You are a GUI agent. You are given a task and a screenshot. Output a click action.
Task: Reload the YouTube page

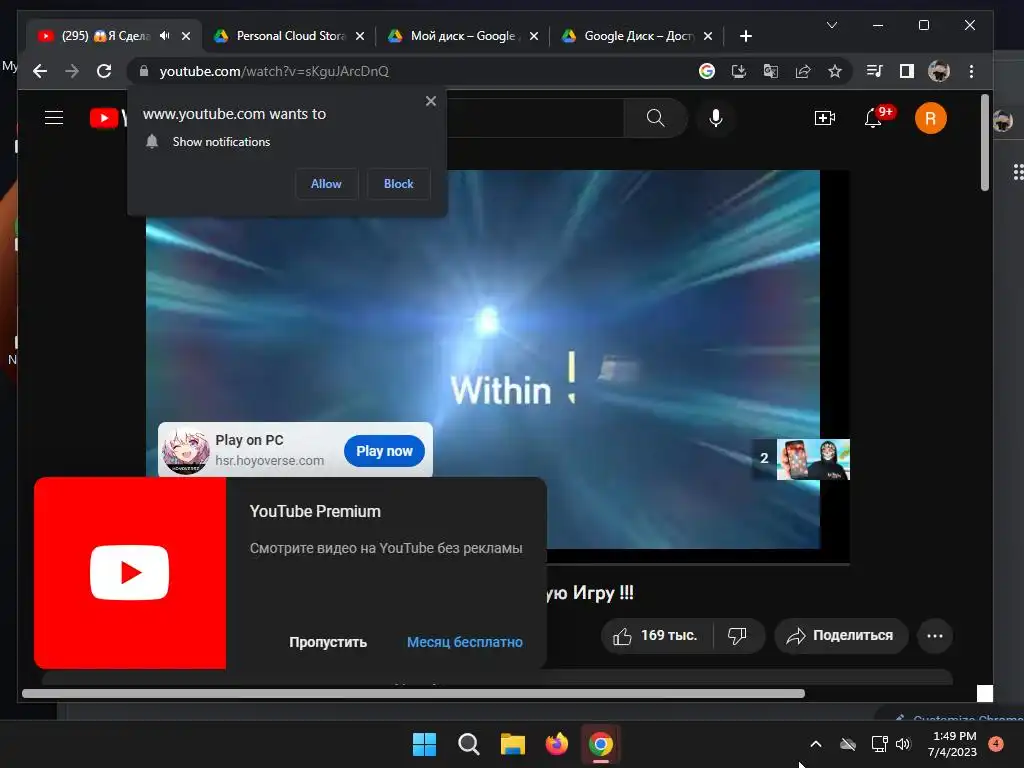[x=104, y=71]
